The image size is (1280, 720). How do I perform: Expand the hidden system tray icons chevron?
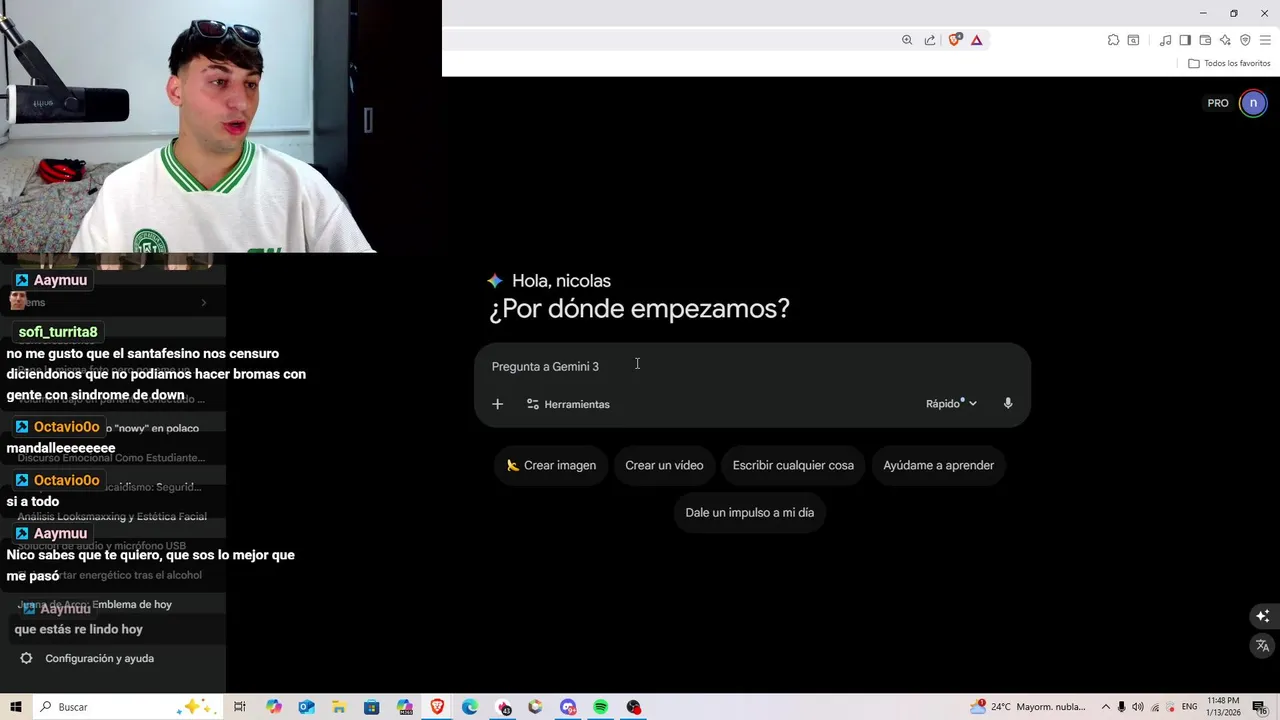click(x=1106, y=707)
